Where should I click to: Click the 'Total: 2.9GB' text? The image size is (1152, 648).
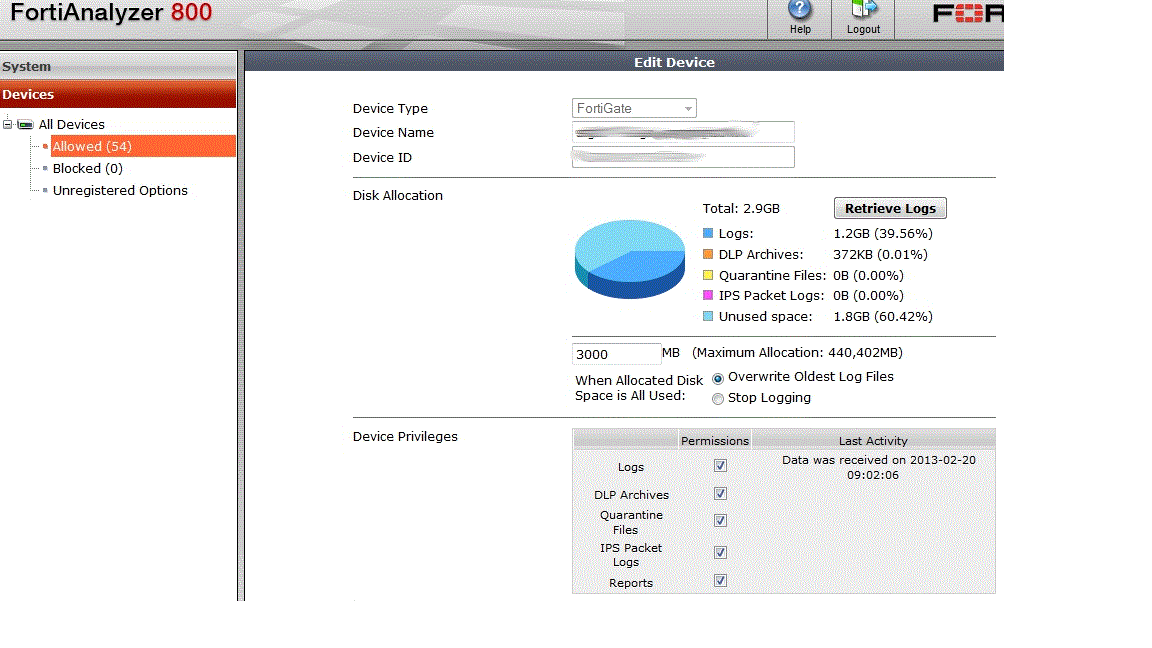741,209
